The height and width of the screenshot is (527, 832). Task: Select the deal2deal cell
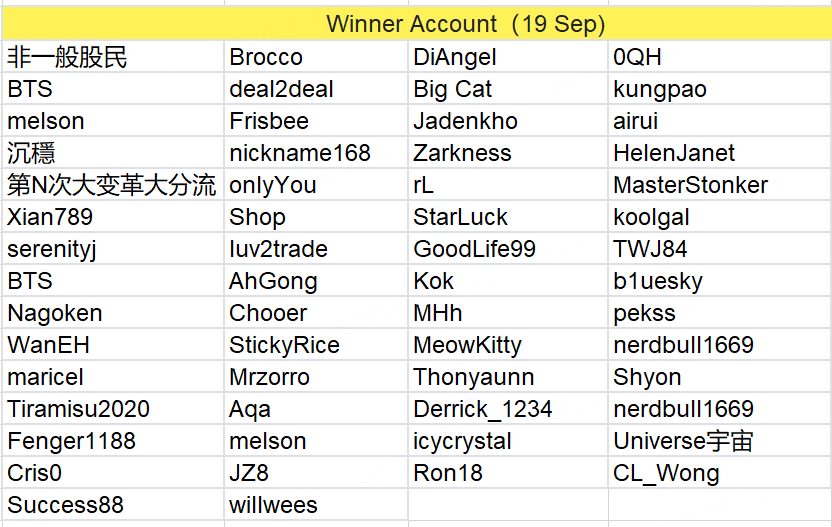click(316, 89)
